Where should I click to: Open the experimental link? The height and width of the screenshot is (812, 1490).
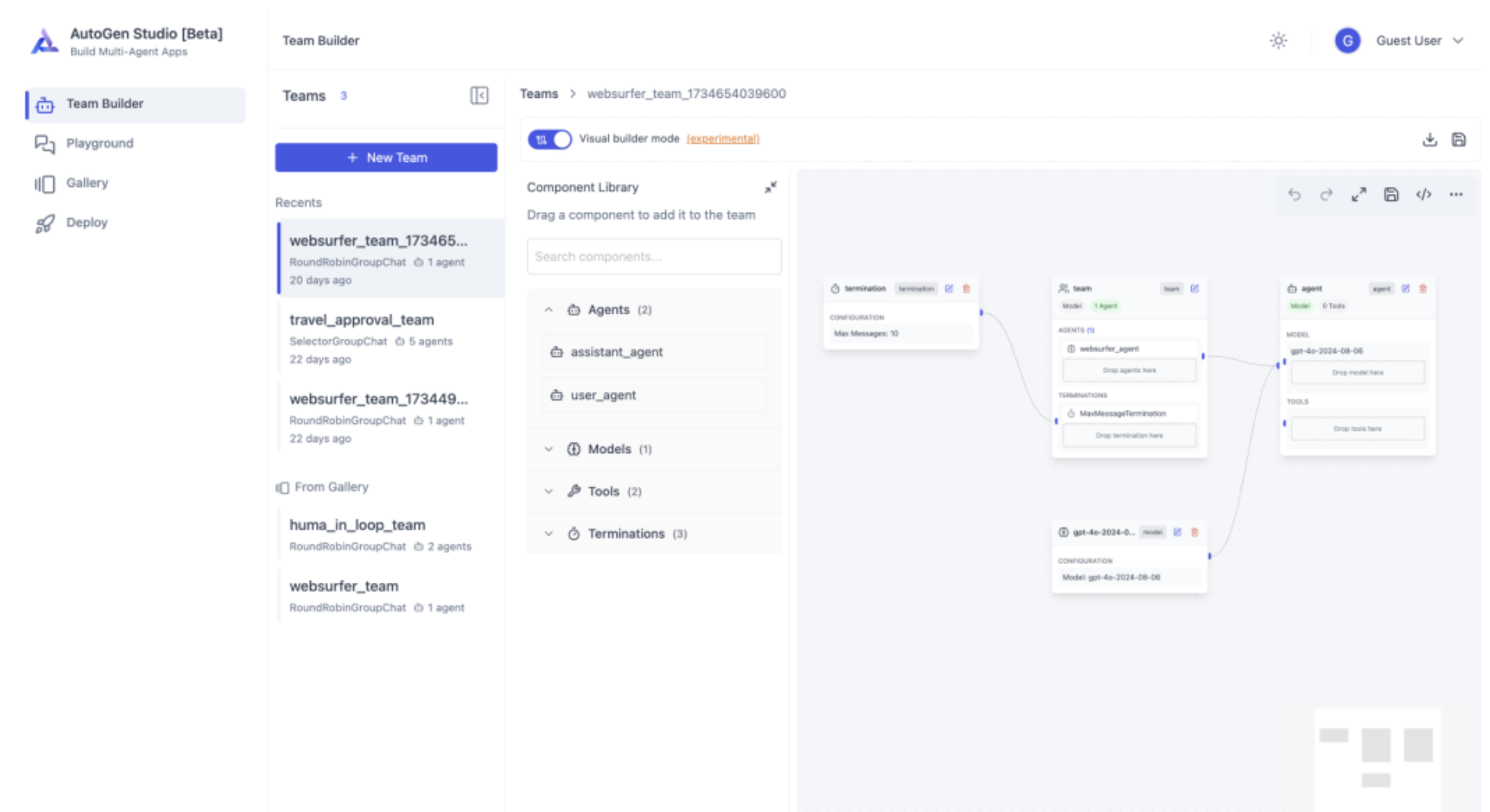point(722,138)
